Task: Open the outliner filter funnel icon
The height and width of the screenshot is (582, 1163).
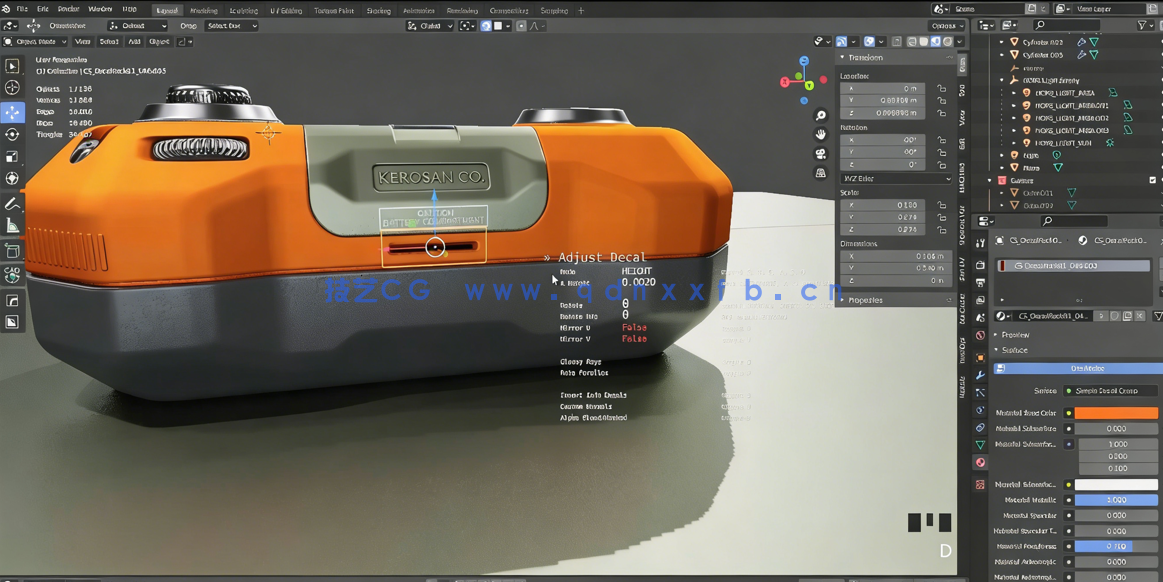Action: (x=1142, y=24)
